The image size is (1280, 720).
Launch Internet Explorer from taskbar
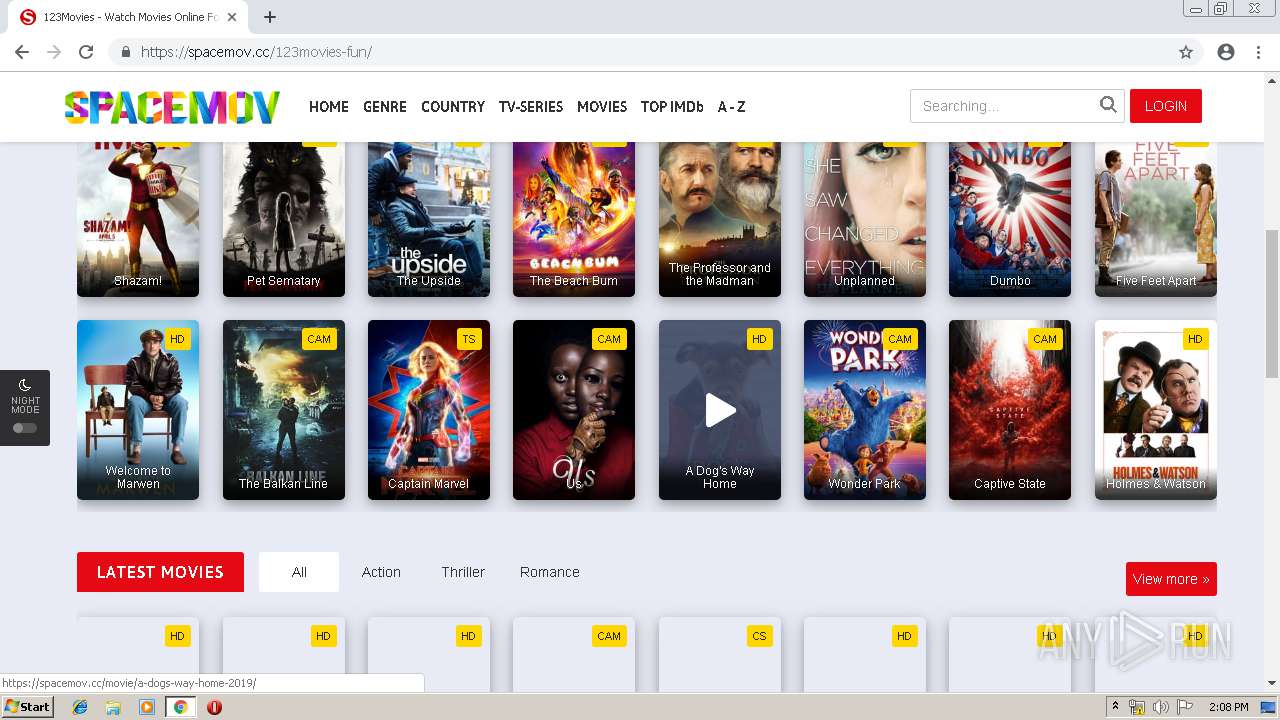[x=80, y=707]
